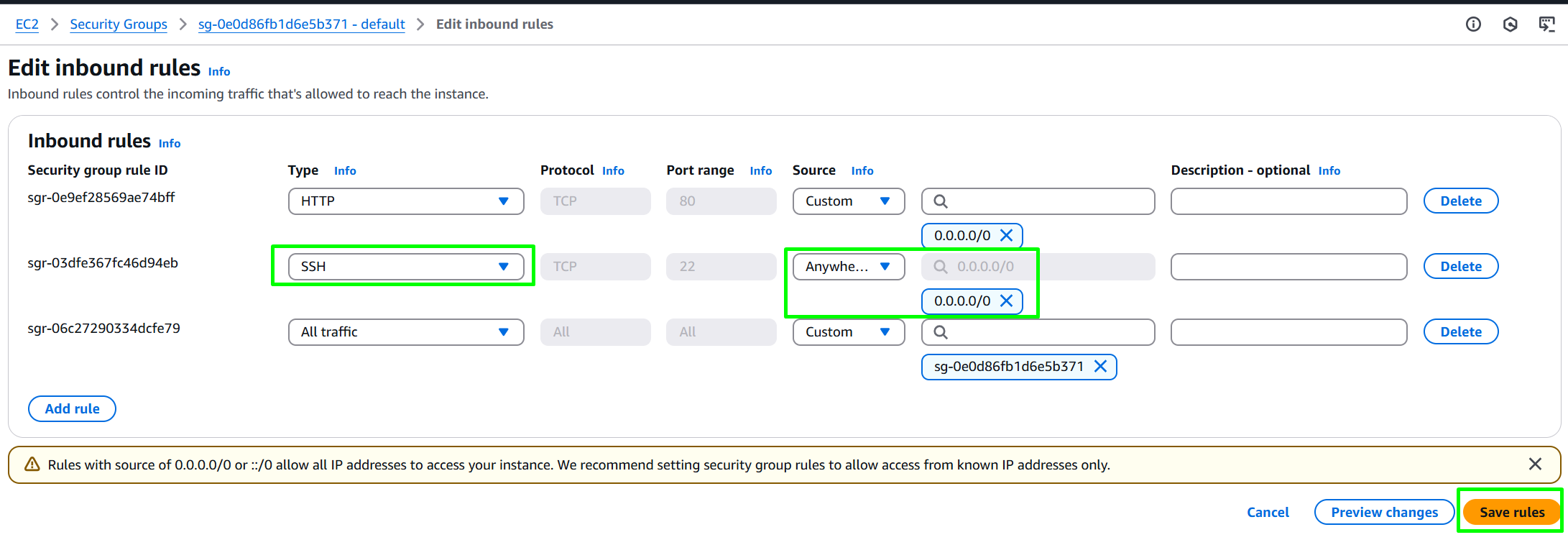The height and width of the screenshot is (545, 1568).
Task: Open the SSH type dropdown
Action: coord(406,267)
